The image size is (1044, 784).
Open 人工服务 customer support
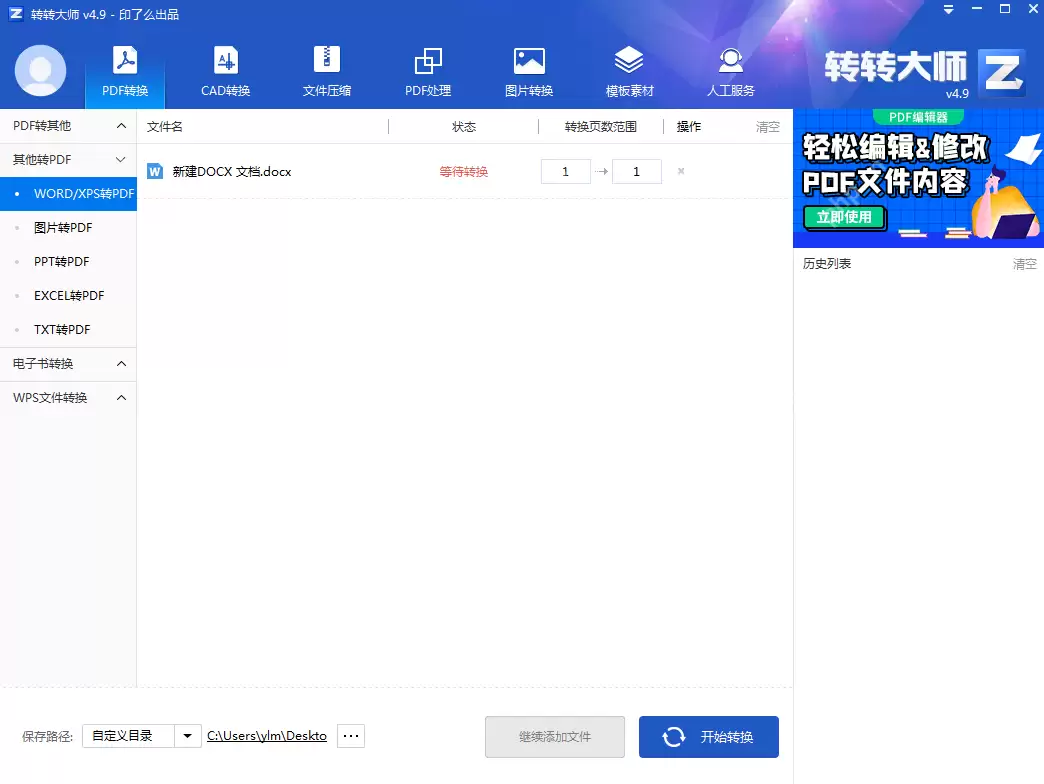730,70
